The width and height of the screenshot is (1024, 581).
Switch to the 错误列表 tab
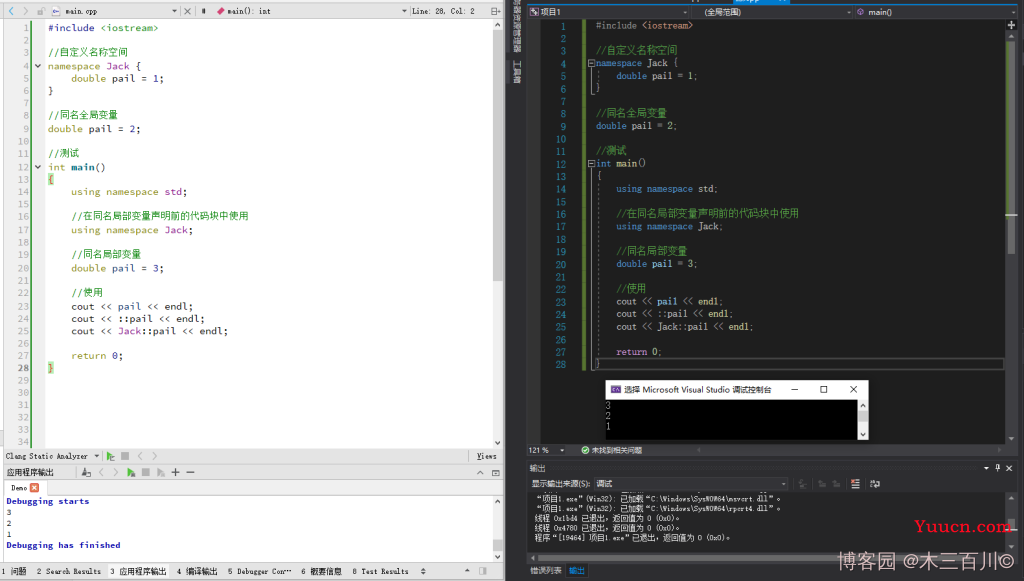click(545, 571)
